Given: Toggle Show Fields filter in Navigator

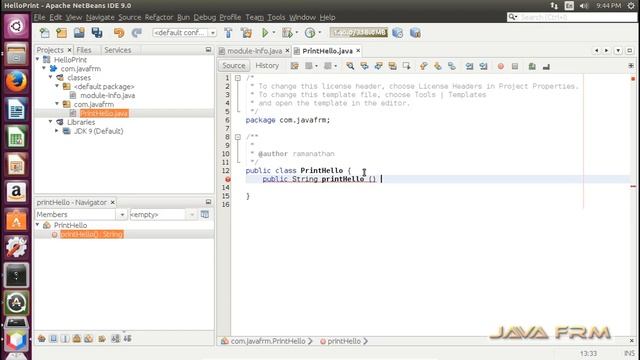Looking at the screenshot, I should 53,338.
